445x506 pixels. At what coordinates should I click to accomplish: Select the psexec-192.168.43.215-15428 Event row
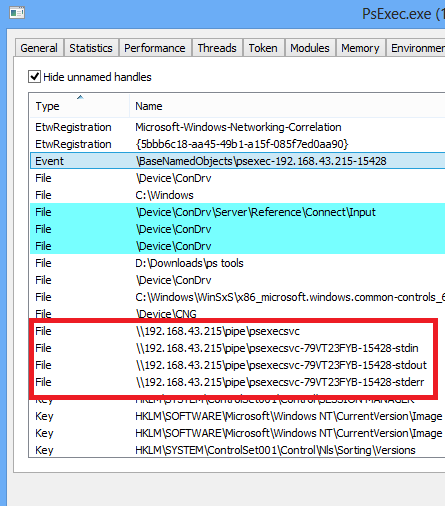coord(237,161)
